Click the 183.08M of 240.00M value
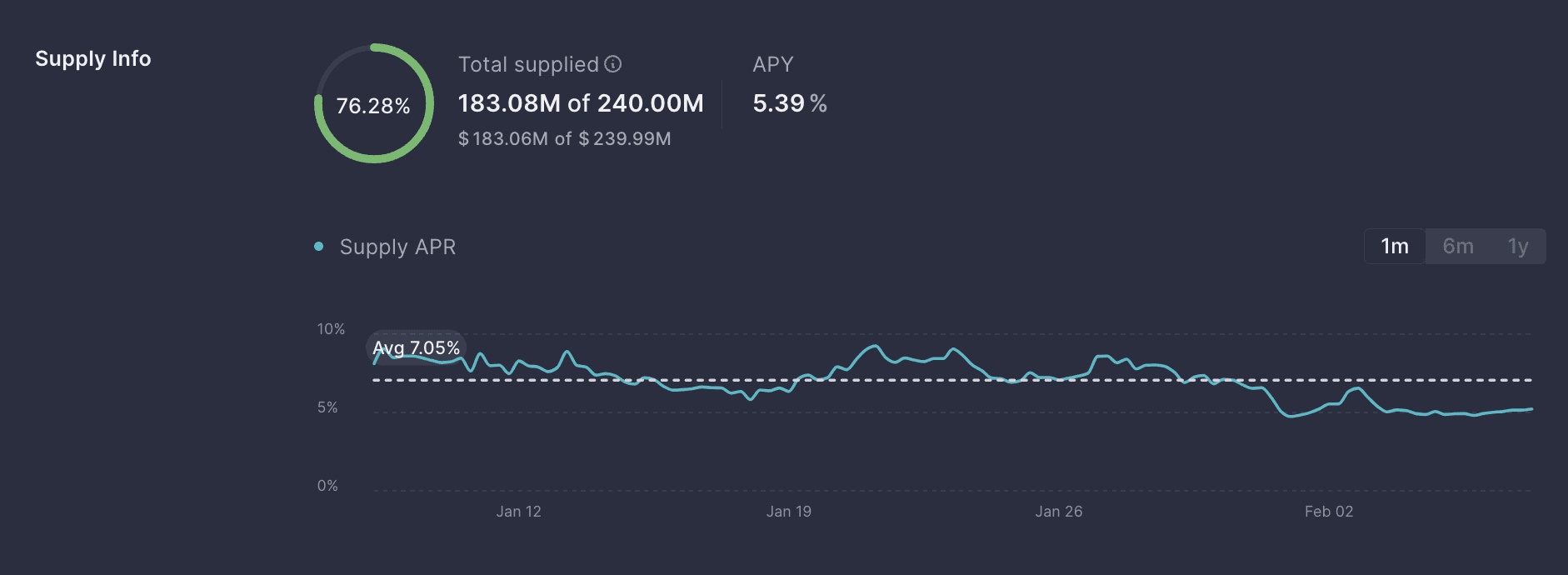The image size is (1568, 575). (581, 103)
